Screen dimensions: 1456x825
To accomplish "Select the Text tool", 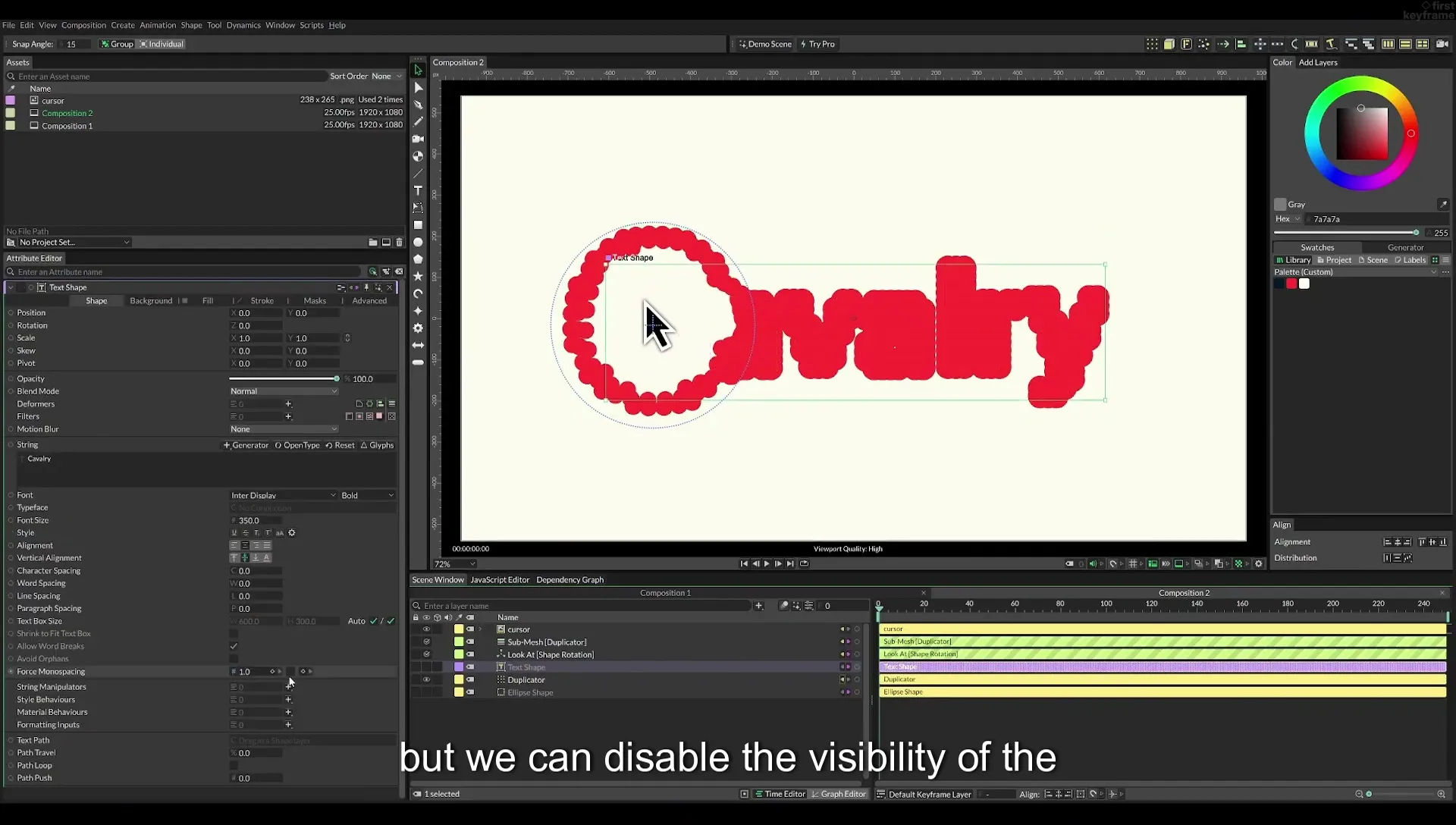I will (x=418, y=190).
